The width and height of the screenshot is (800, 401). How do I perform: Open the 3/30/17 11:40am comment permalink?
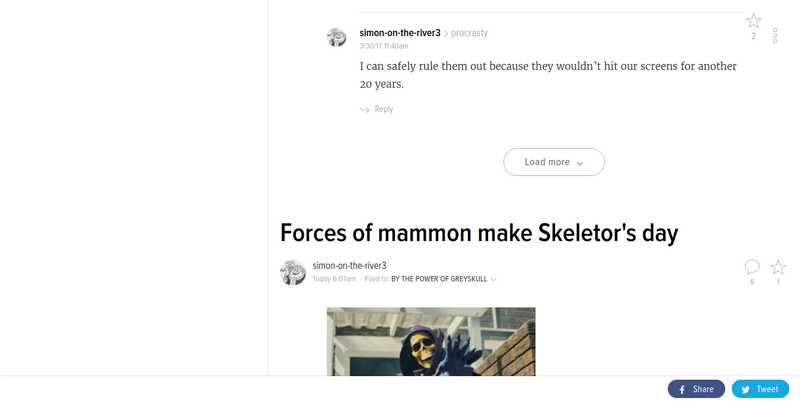(384, 46)
